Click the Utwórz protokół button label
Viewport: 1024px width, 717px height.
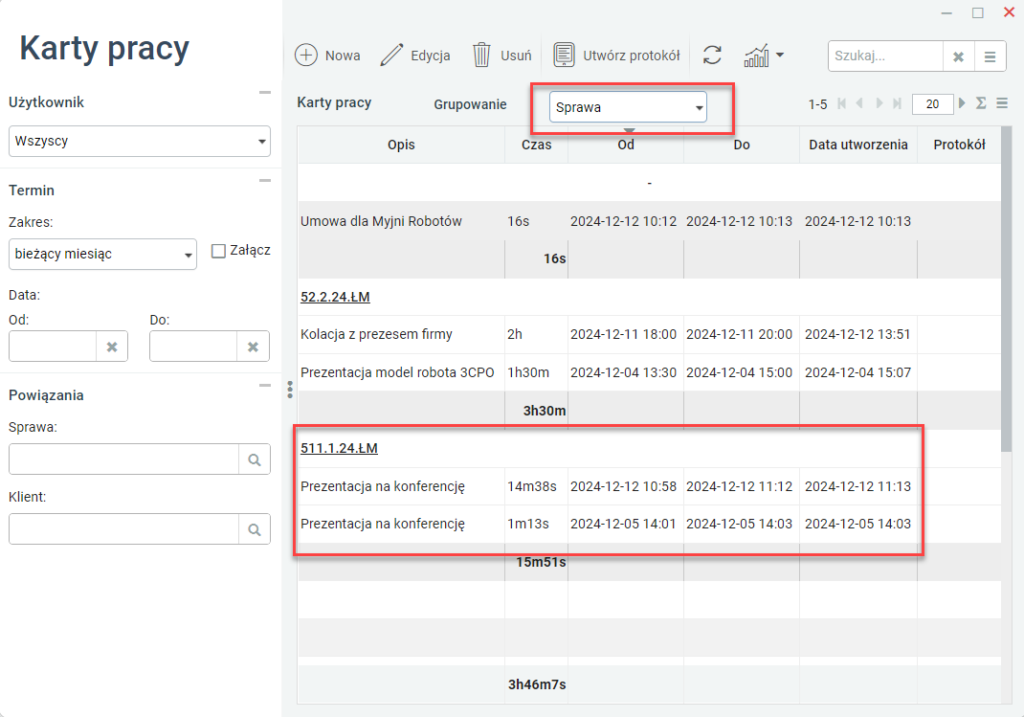632,56
